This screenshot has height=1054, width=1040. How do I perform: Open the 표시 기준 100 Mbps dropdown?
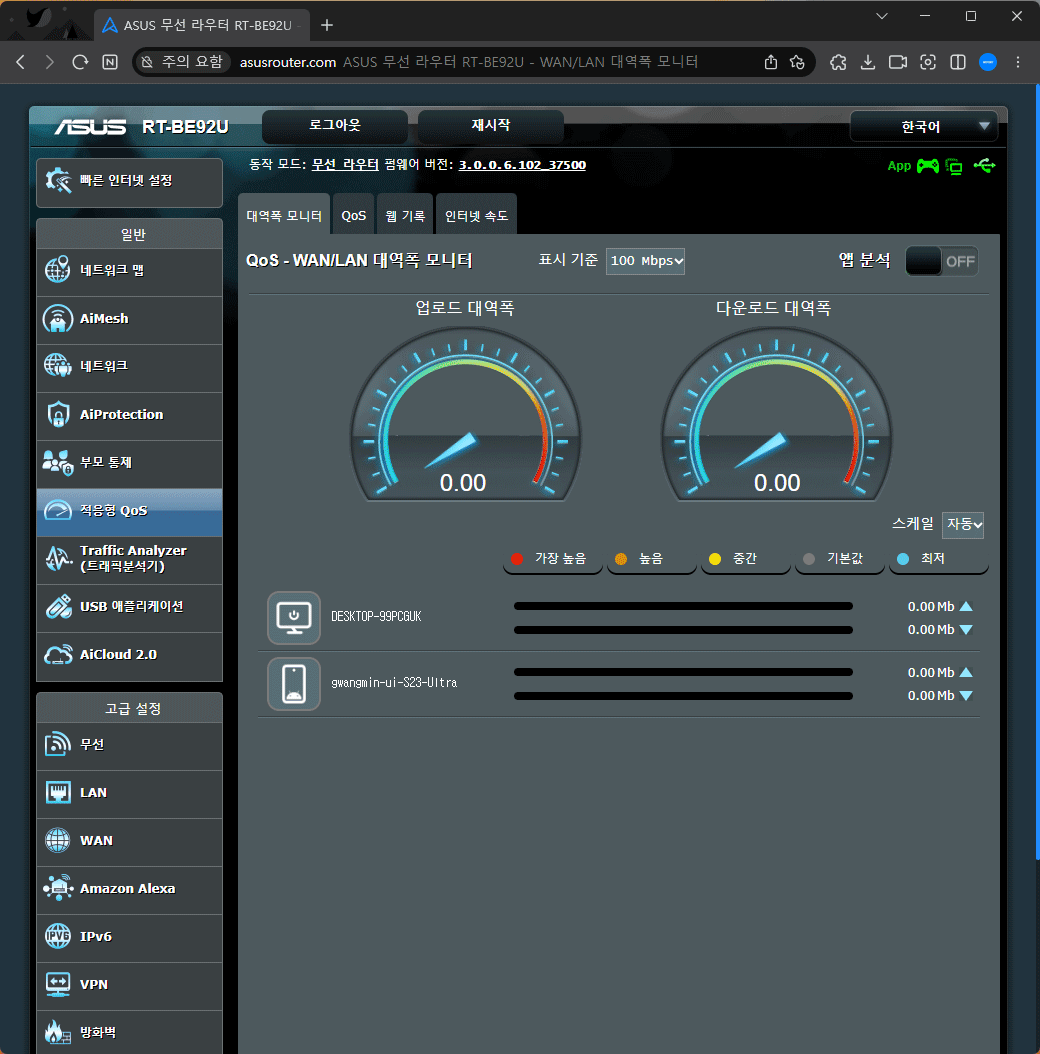645,261
